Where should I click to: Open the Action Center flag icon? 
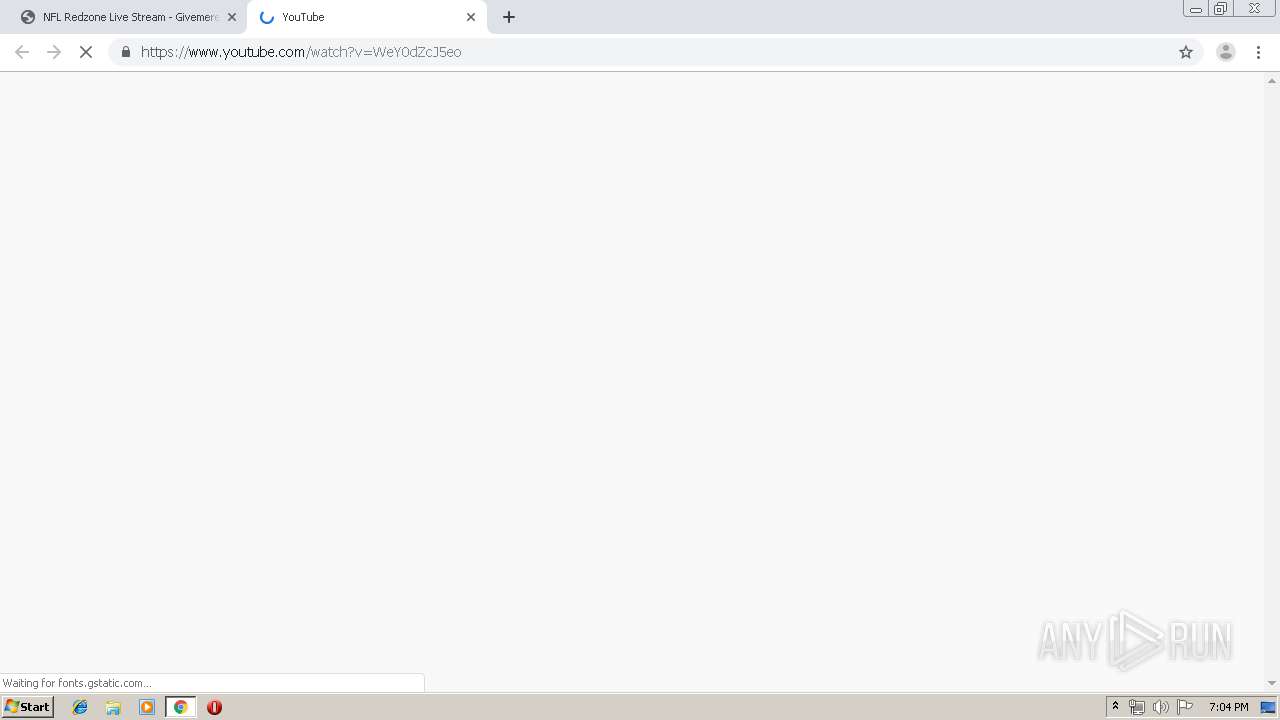(x=1185, y=707)
